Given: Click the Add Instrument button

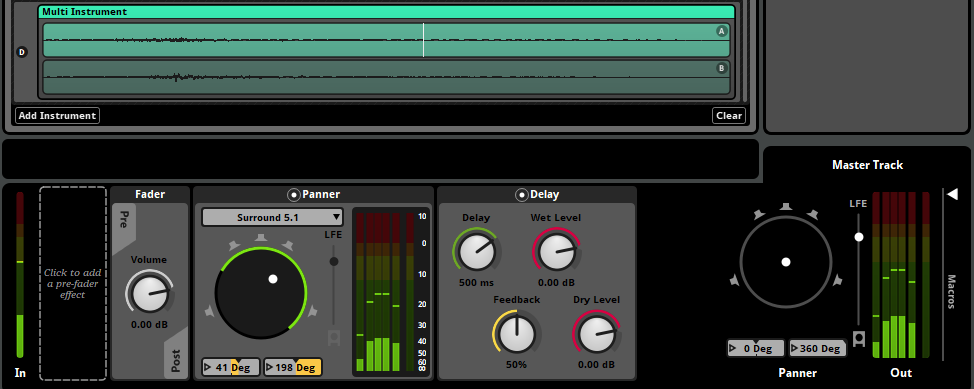Looking at the screenshot, I should tap(57, 116).
